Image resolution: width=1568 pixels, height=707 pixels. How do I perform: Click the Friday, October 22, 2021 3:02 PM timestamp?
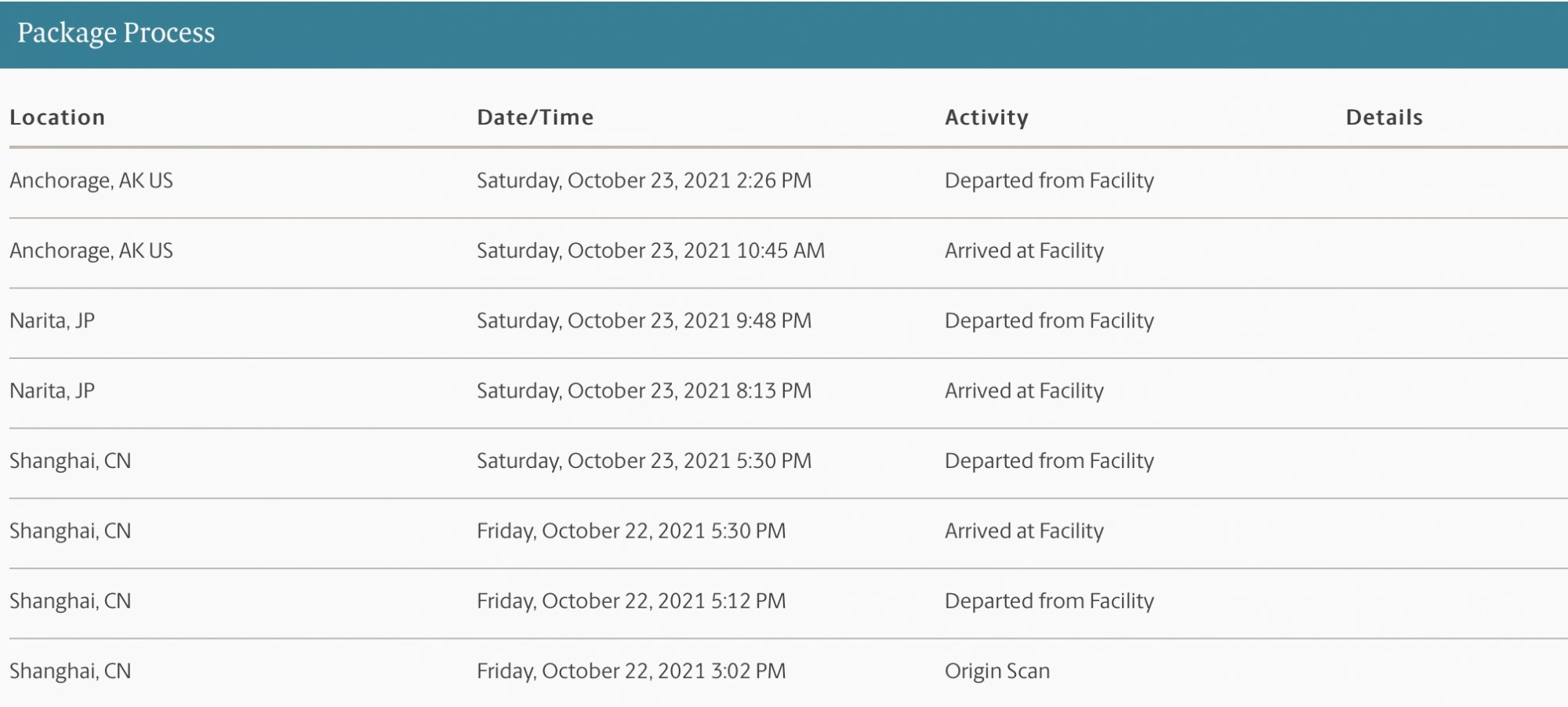631,672
